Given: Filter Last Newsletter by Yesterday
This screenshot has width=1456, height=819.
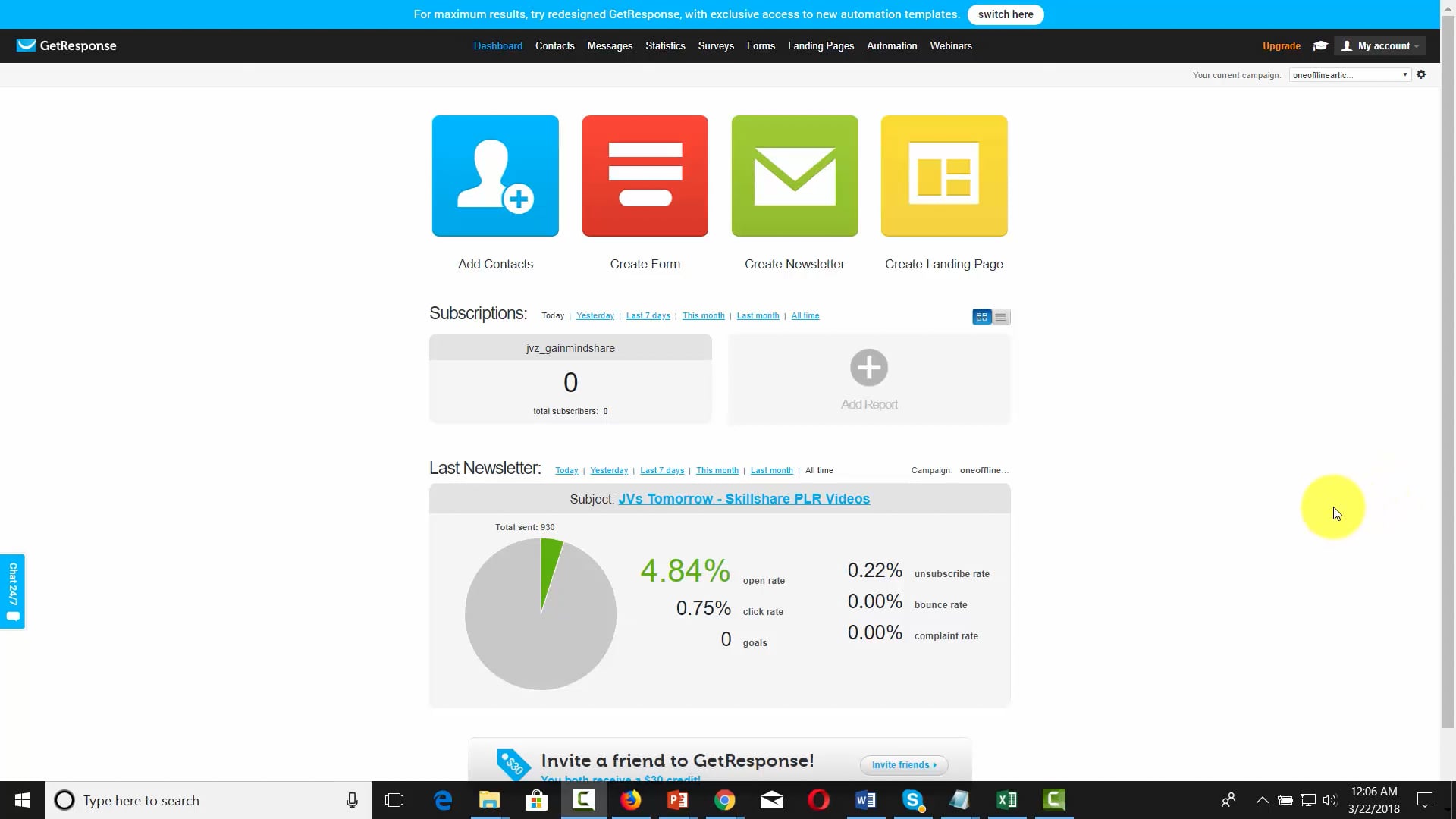Looking at the screenshot, I should [609, 471].
